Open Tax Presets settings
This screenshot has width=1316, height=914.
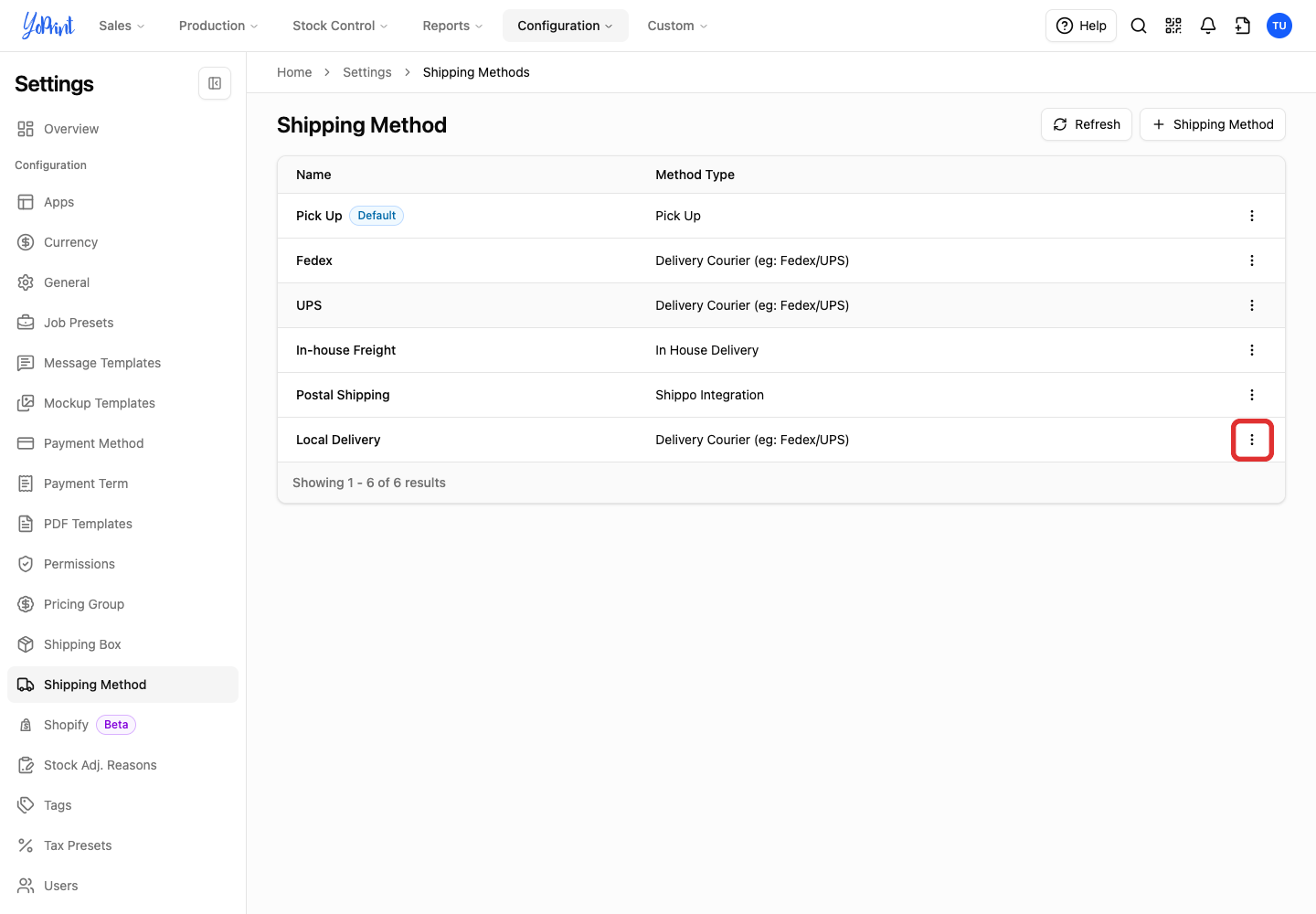[122, 845]
